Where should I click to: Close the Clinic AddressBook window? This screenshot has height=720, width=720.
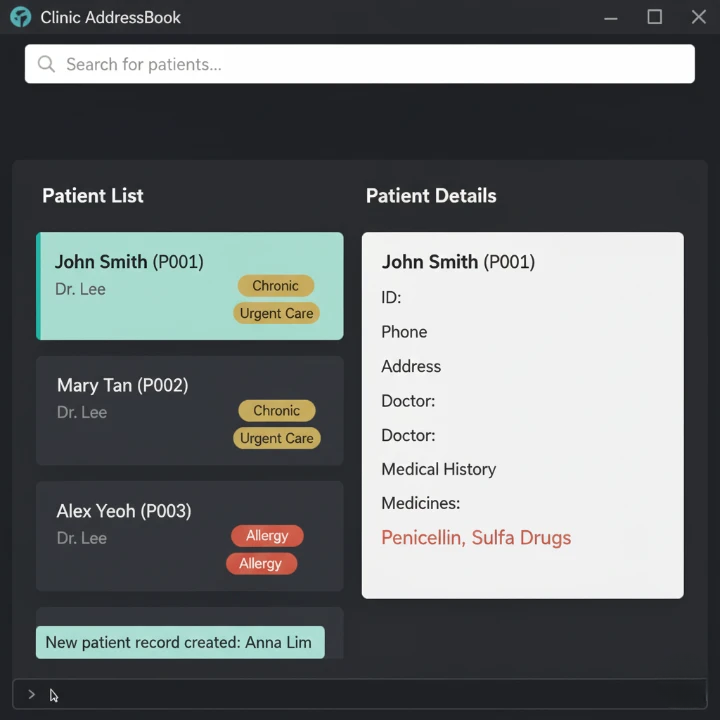[699, 17]
